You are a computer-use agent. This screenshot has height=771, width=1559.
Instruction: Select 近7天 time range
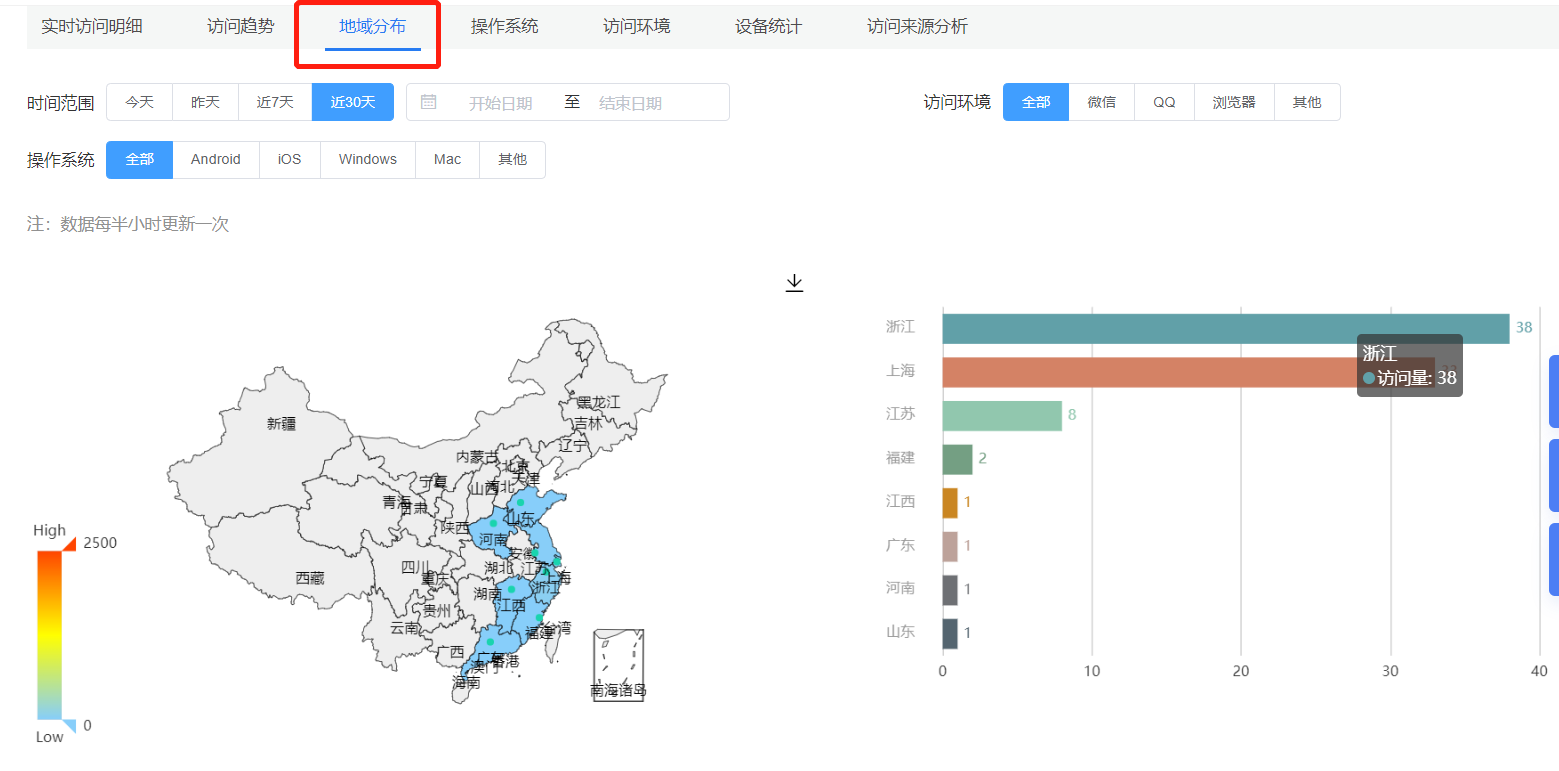[x=275, y=102]
